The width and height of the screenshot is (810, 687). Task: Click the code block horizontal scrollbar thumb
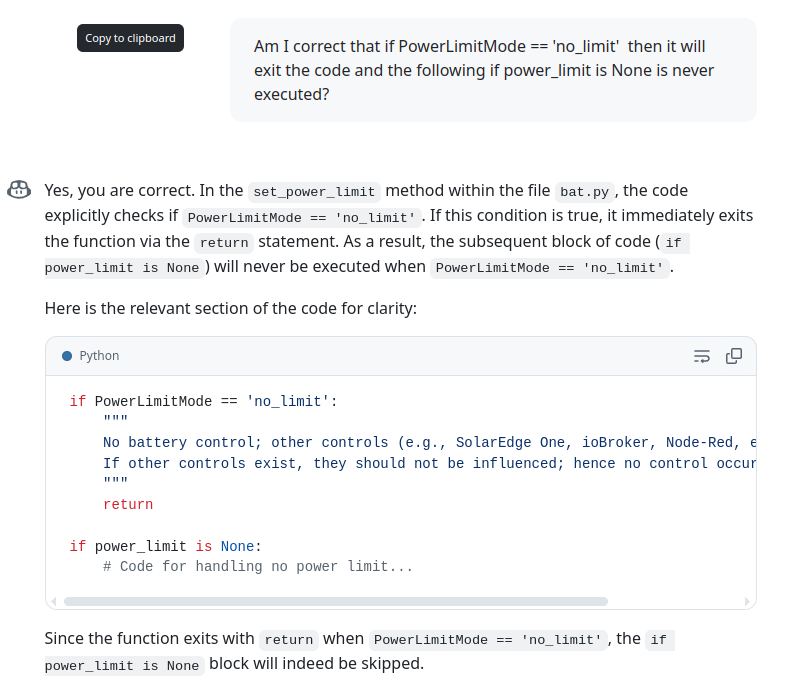(335, 601)
